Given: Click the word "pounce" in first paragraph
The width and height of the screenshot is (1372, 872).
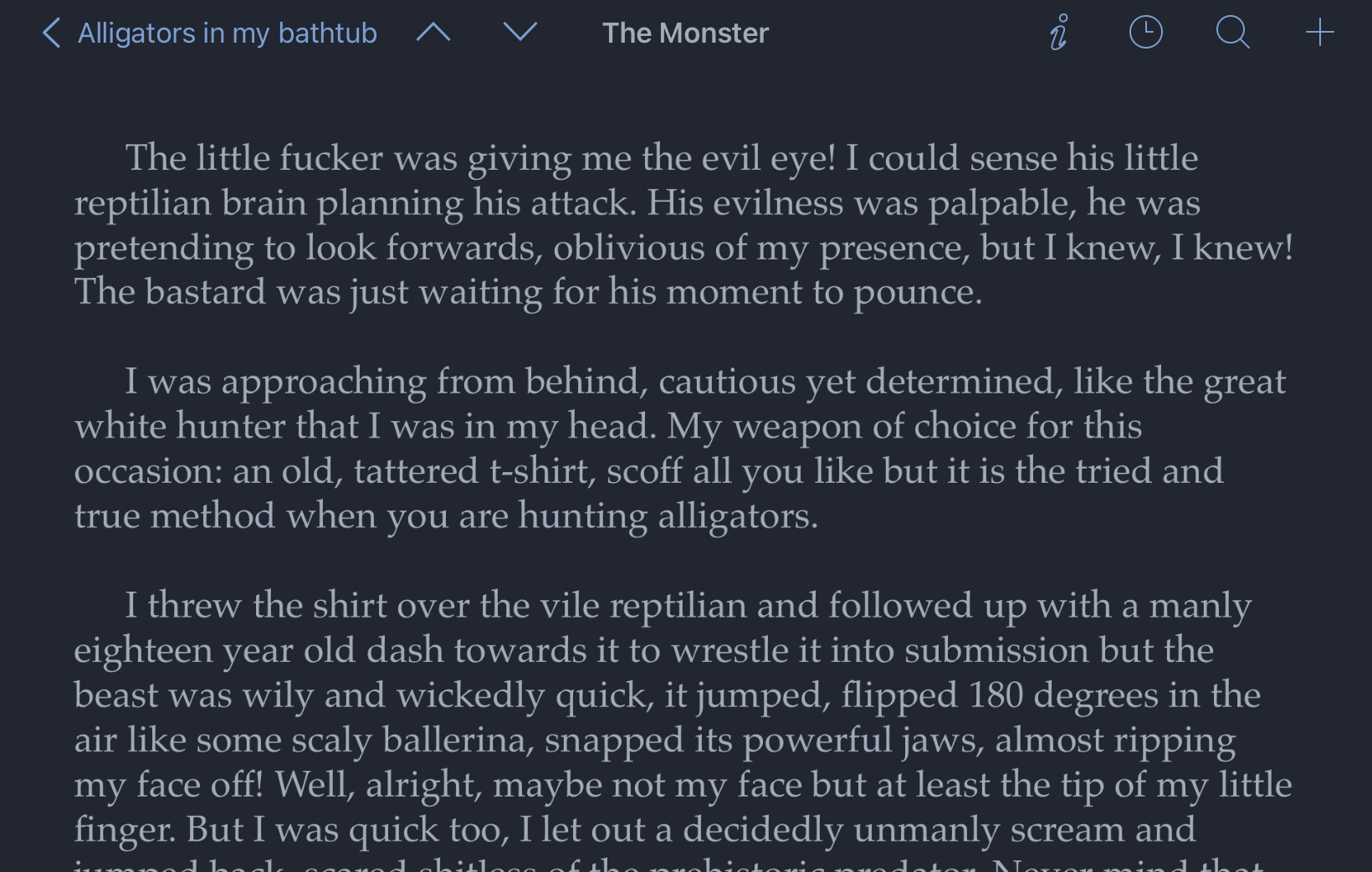Looking at the screenshot, I should pyautogui.click(x=914, y=293).
